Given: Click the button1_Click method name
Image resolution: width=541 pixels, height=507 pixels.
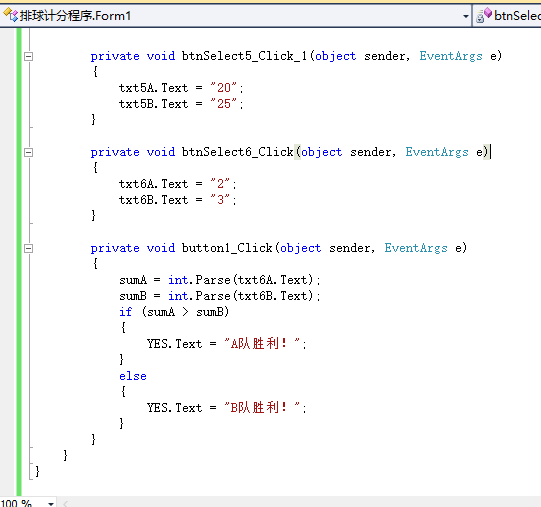Looking at the screenshot, I should [227, 248].
